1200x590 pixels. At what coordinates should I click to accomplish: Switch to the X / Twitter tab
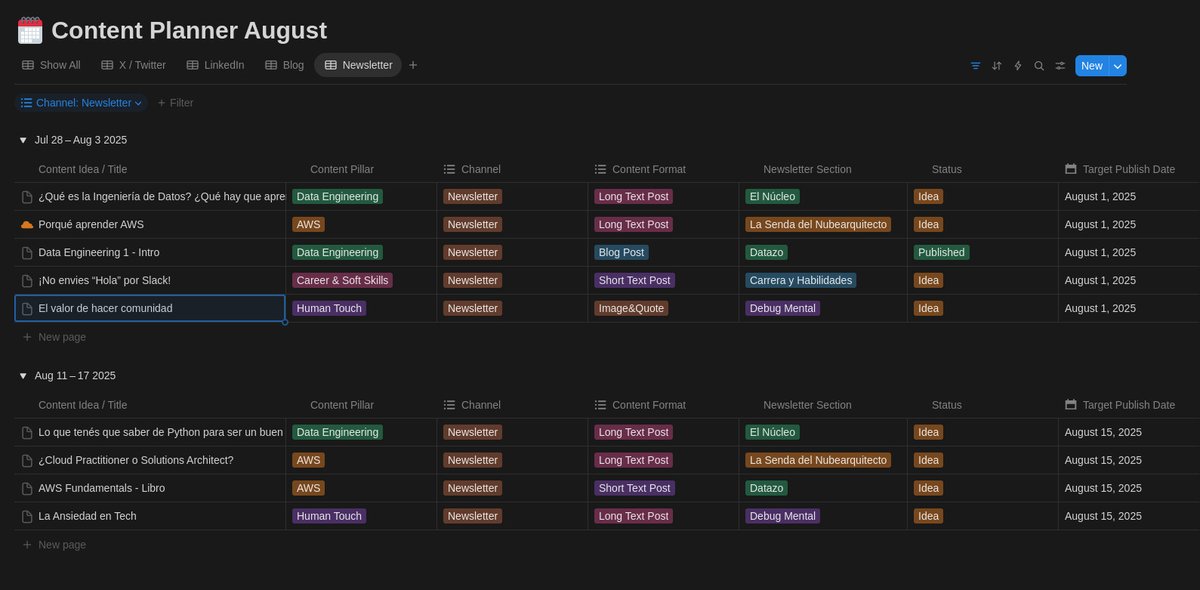click(133, 65)
